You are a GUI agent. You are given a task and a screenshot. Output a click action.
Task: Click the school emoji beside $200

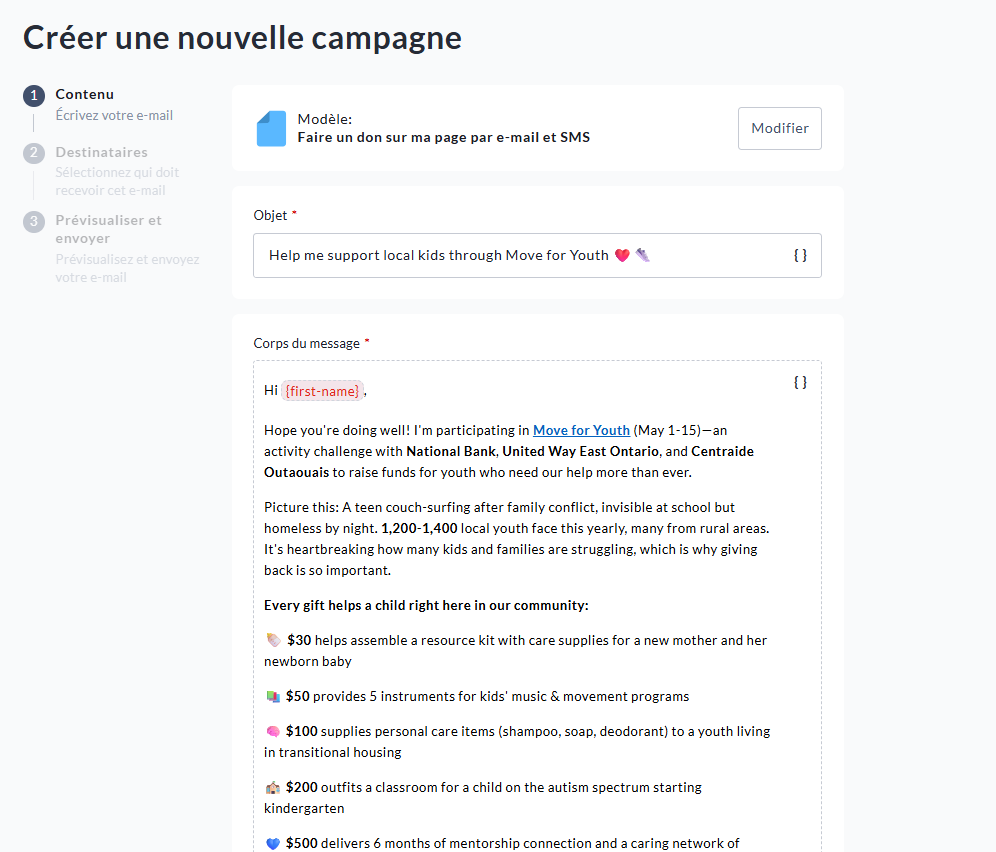pyautogui.click(x=273, y=788)
